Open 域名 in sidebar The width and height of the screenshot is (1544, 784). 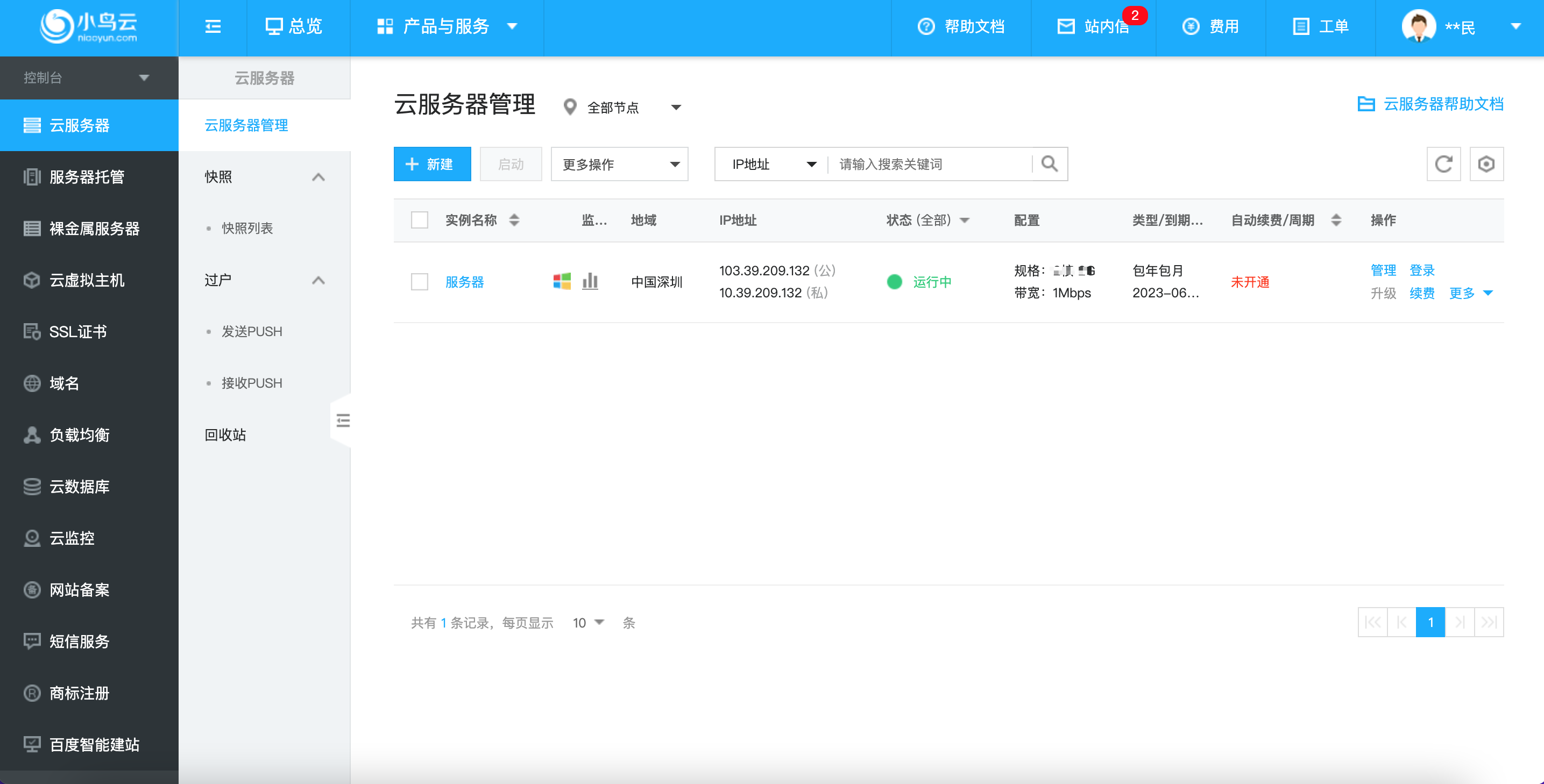coord(89,383)
